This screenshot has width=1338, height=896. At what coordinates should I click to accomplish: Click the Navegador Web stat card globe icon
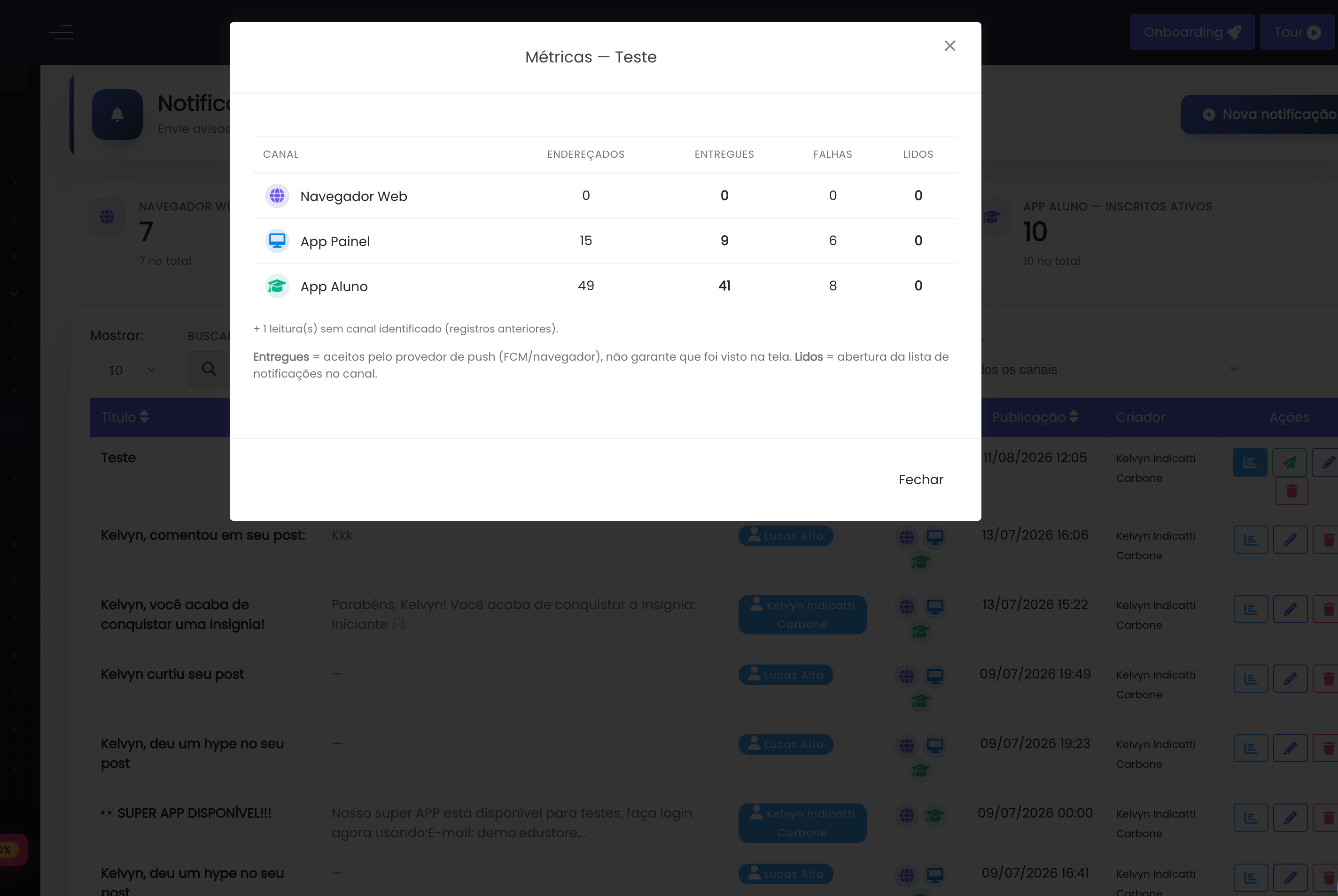[x=107, y=216]
